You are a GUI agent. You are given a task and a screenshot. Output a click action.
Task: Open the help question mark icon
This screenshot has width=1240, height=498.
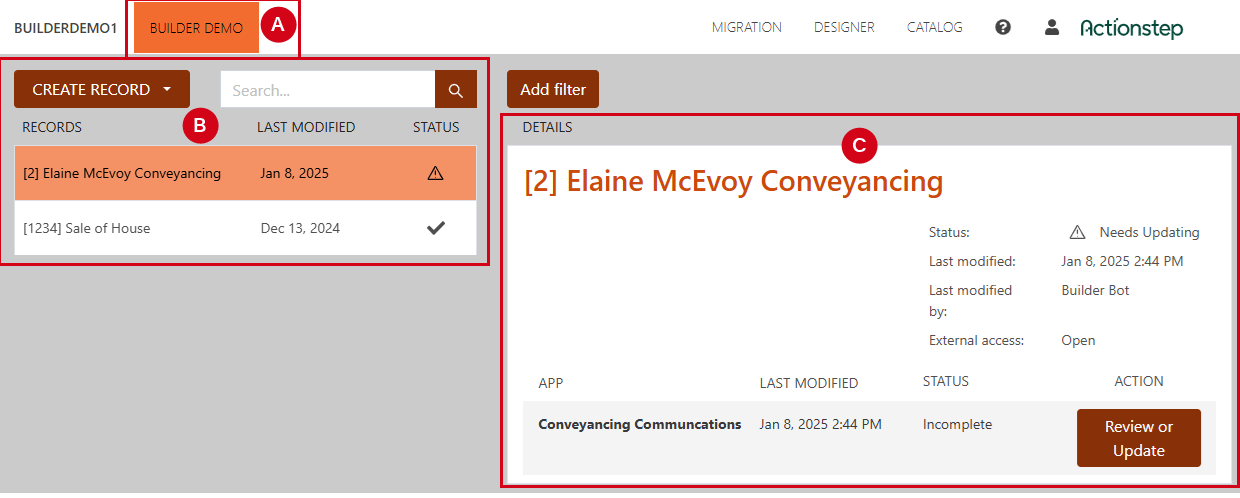pyautogui.click(x=1003, y=28)
